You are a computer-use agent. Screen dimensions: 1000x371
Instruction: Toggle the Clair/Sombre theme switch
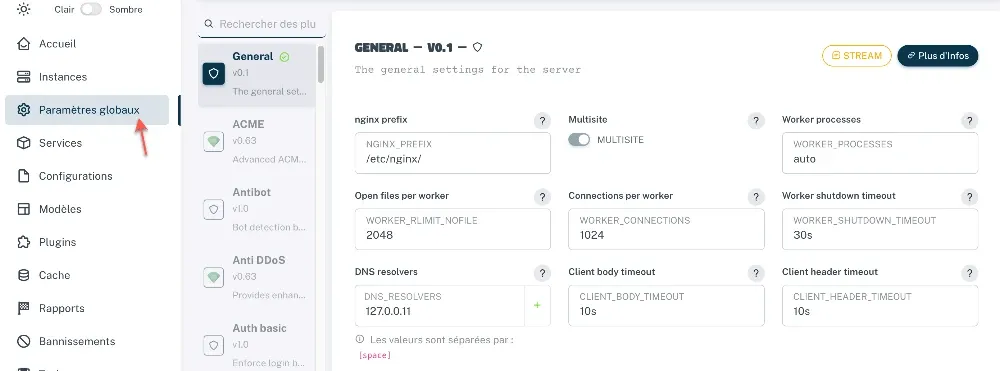tap(91, 10)
